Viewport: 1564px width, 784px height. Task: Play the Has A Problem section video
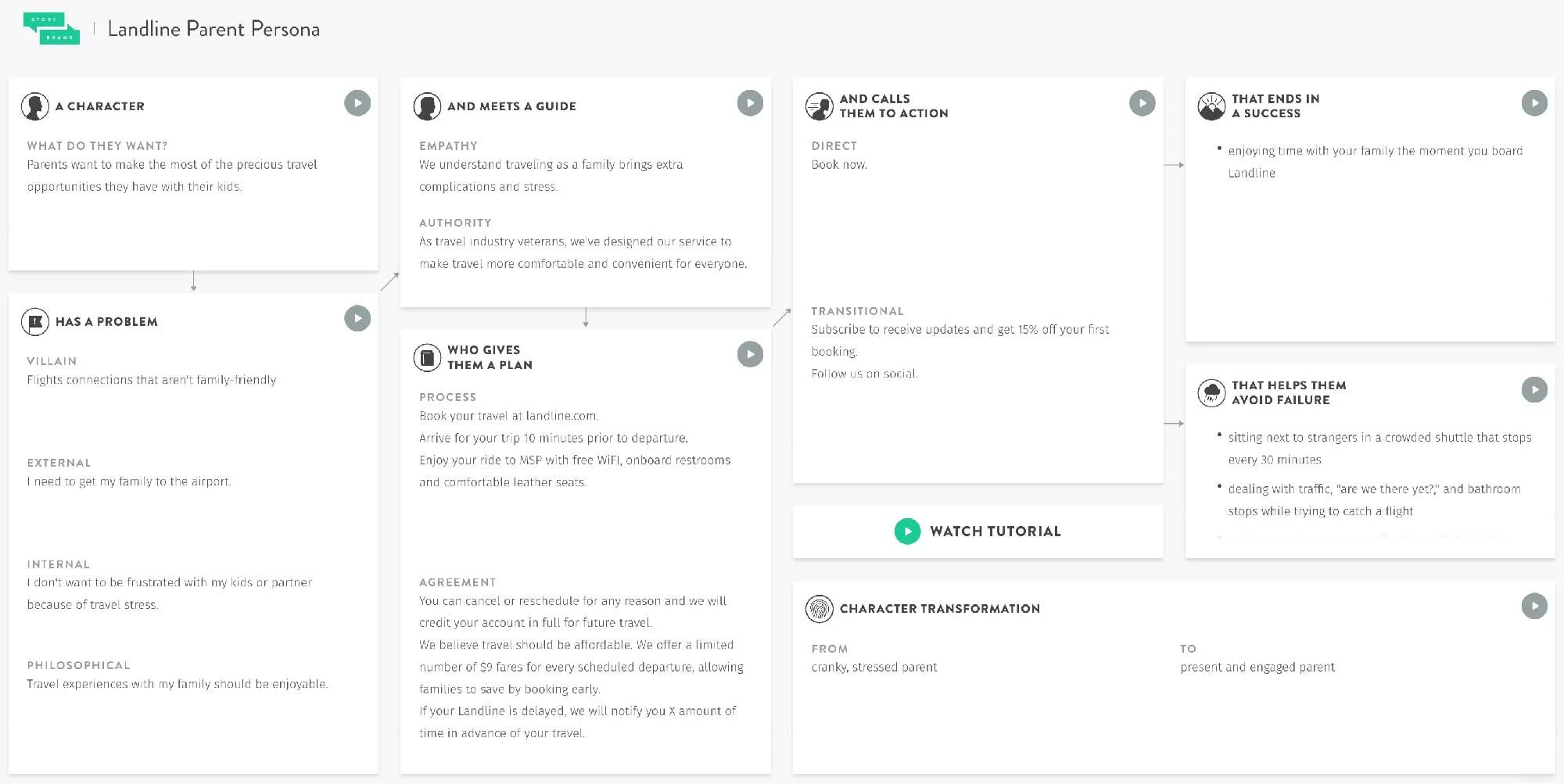pyautogui.click(x=357, y=318)
